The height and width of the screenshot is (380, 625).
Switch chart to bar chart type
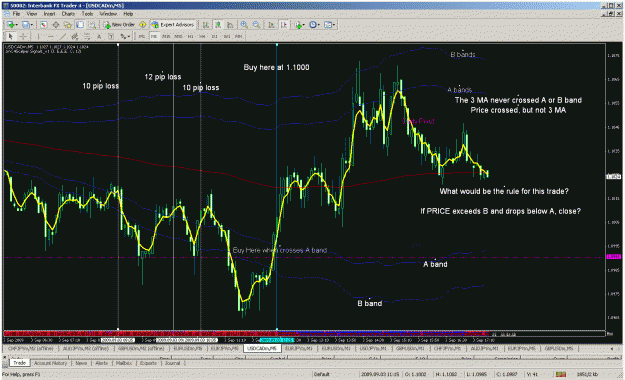pyautogui.click(x=205, y=25)
